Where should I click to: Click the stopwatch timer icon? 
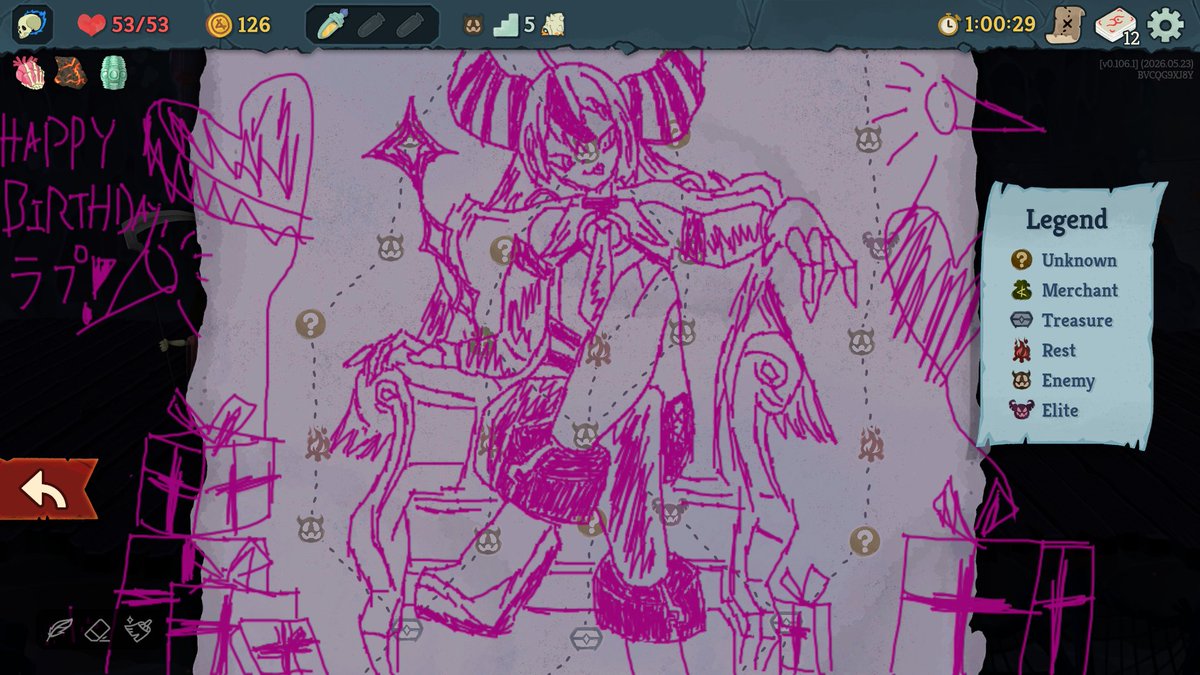pos(948,25)
